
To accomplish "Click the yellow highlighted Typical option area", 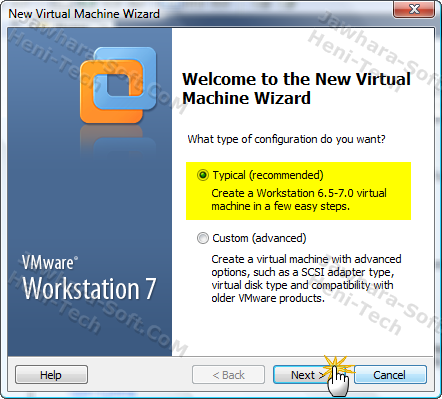I will click(x=298, y=191).
